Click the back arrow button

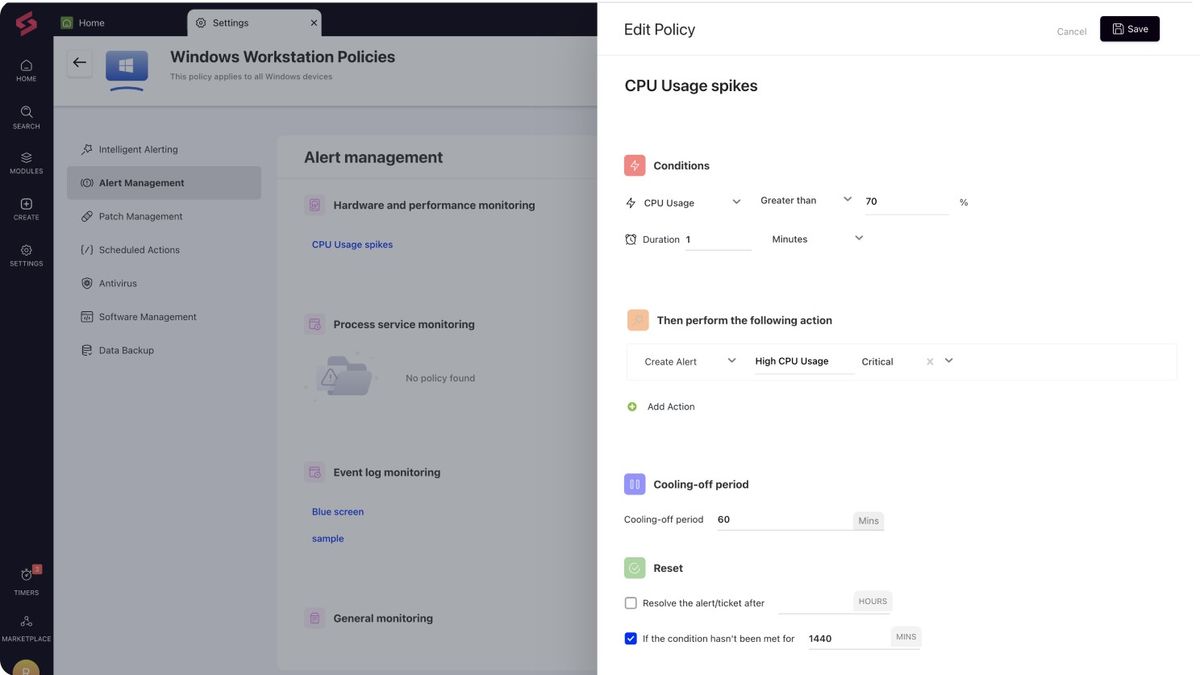(79, 63)
